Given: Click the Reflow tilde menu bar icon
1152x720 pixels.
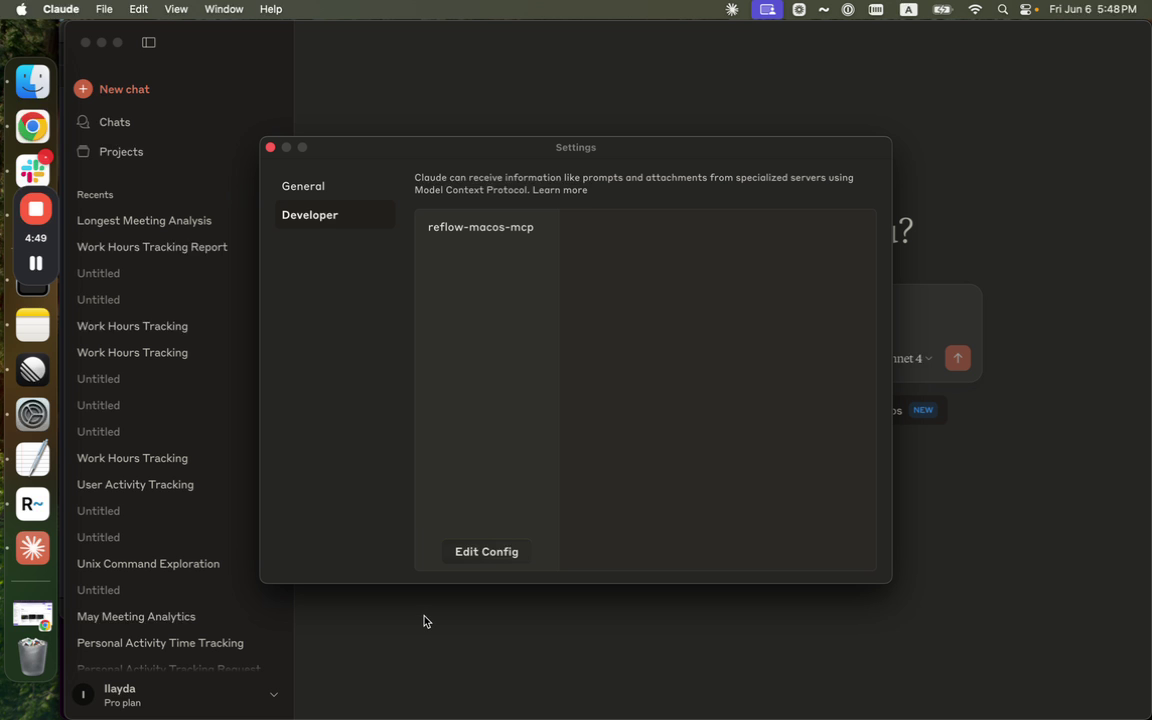Looking at the screenshot, I should [x=824, y=10].
